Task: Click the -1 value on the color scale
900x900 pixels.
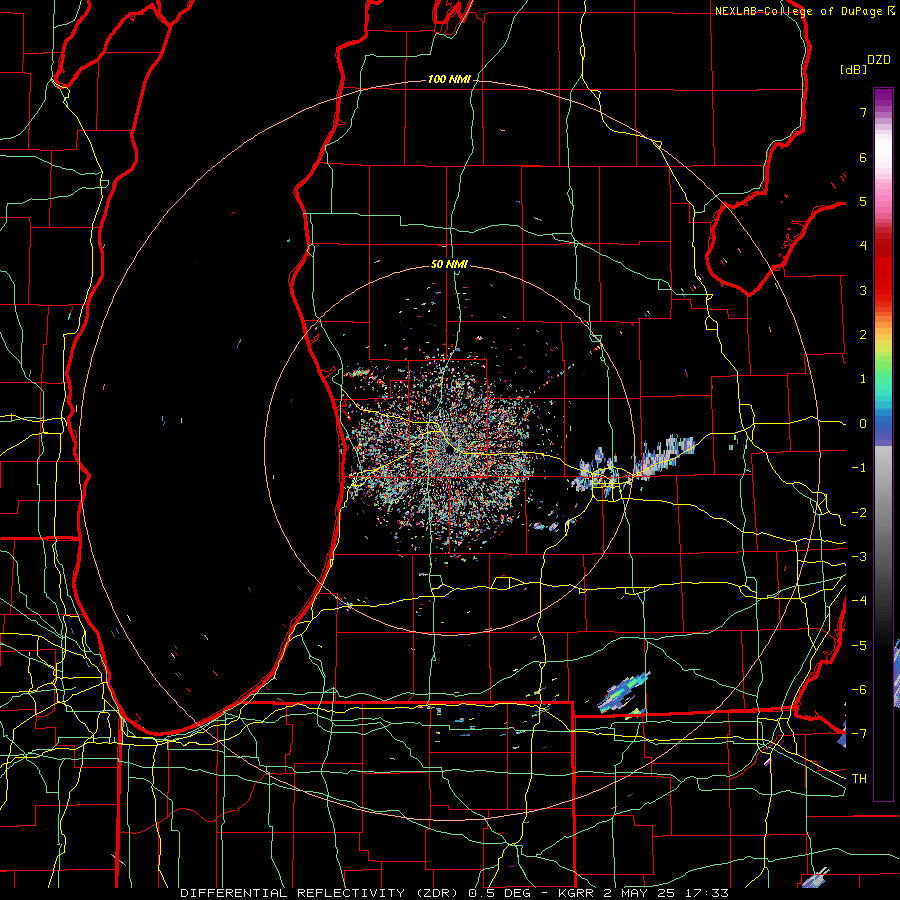Action: click(x=859, y=468)
